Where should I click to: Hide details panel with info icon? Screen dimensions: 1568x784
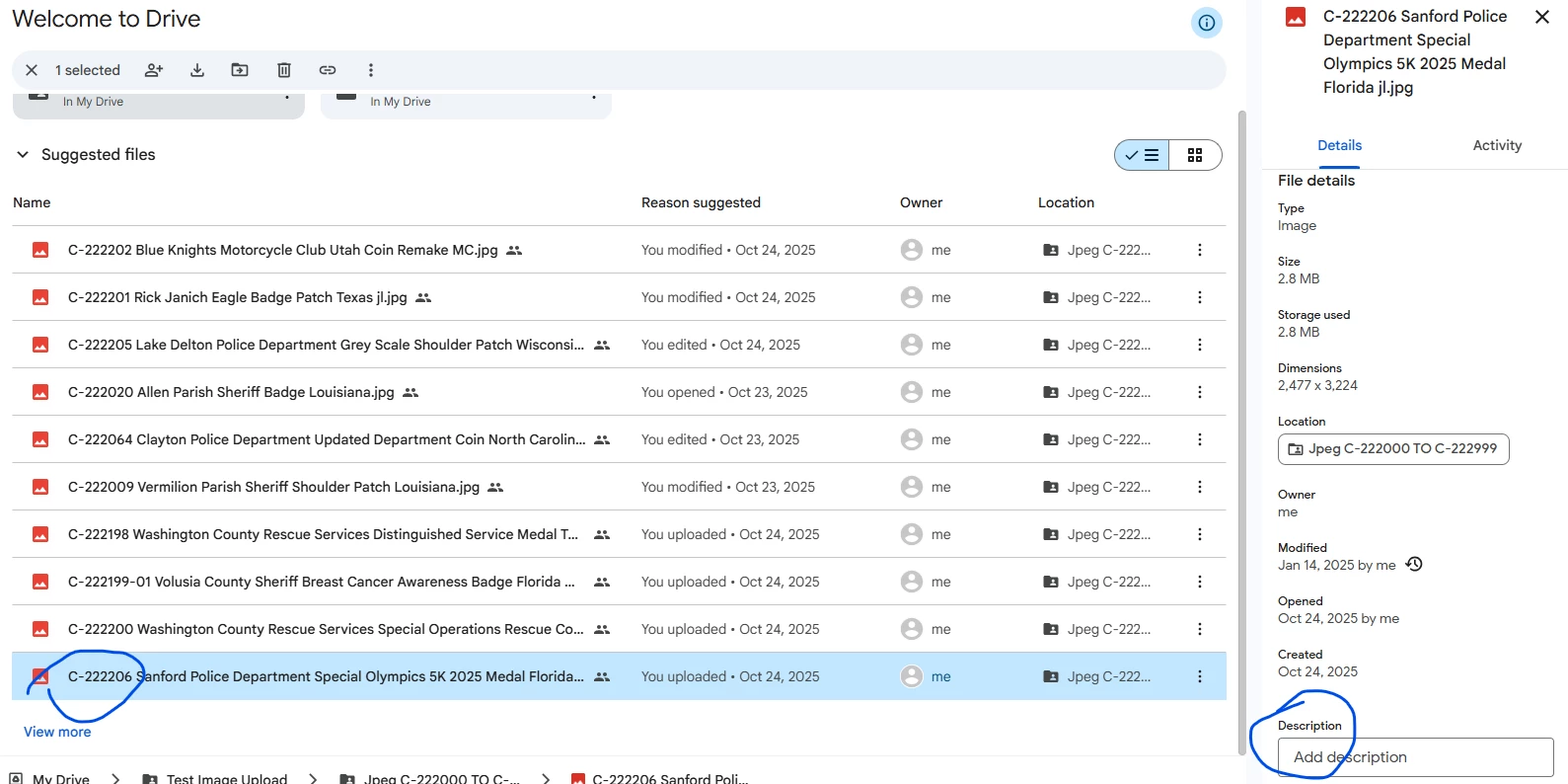[x=1207, y=23]
